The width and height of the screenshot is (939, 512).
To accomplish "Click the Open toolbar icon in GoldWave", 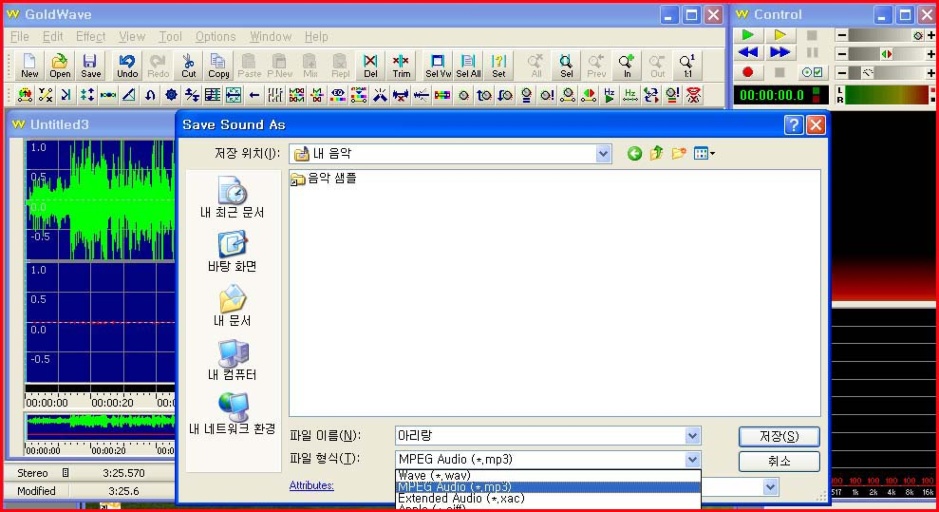I will pyautogui.click(x=59, y=65).
